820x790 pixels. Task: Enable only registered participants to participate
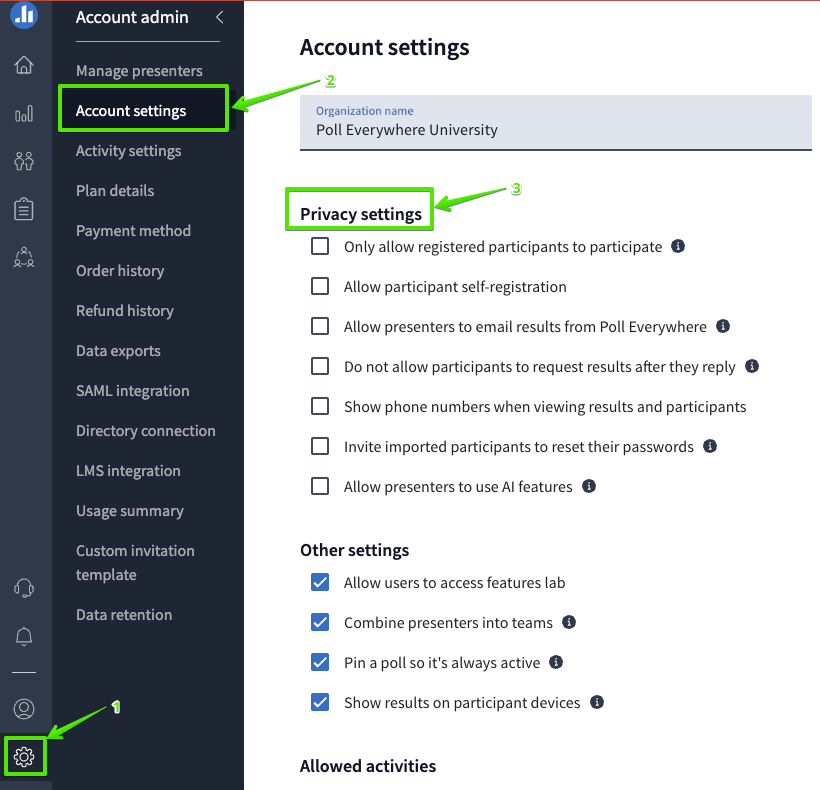(x=320, y=246)
